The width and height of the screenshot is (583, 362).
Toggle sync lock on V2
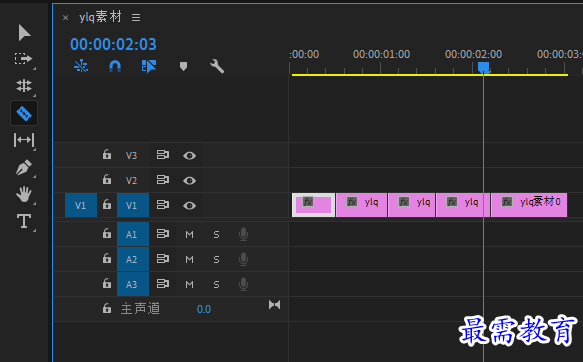pos(162,180)
